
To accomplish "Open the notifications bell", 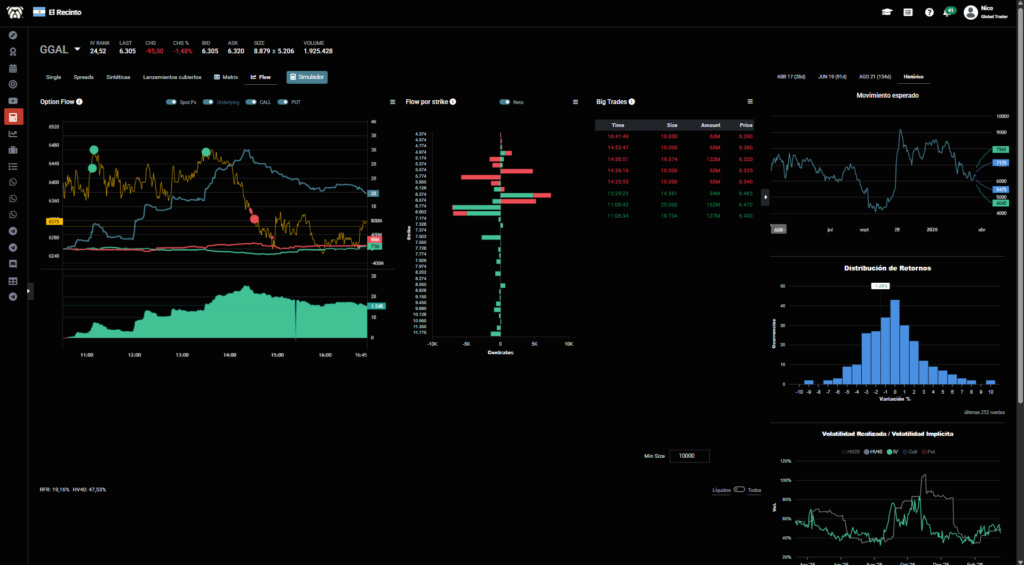I will [x=946, y=13].
